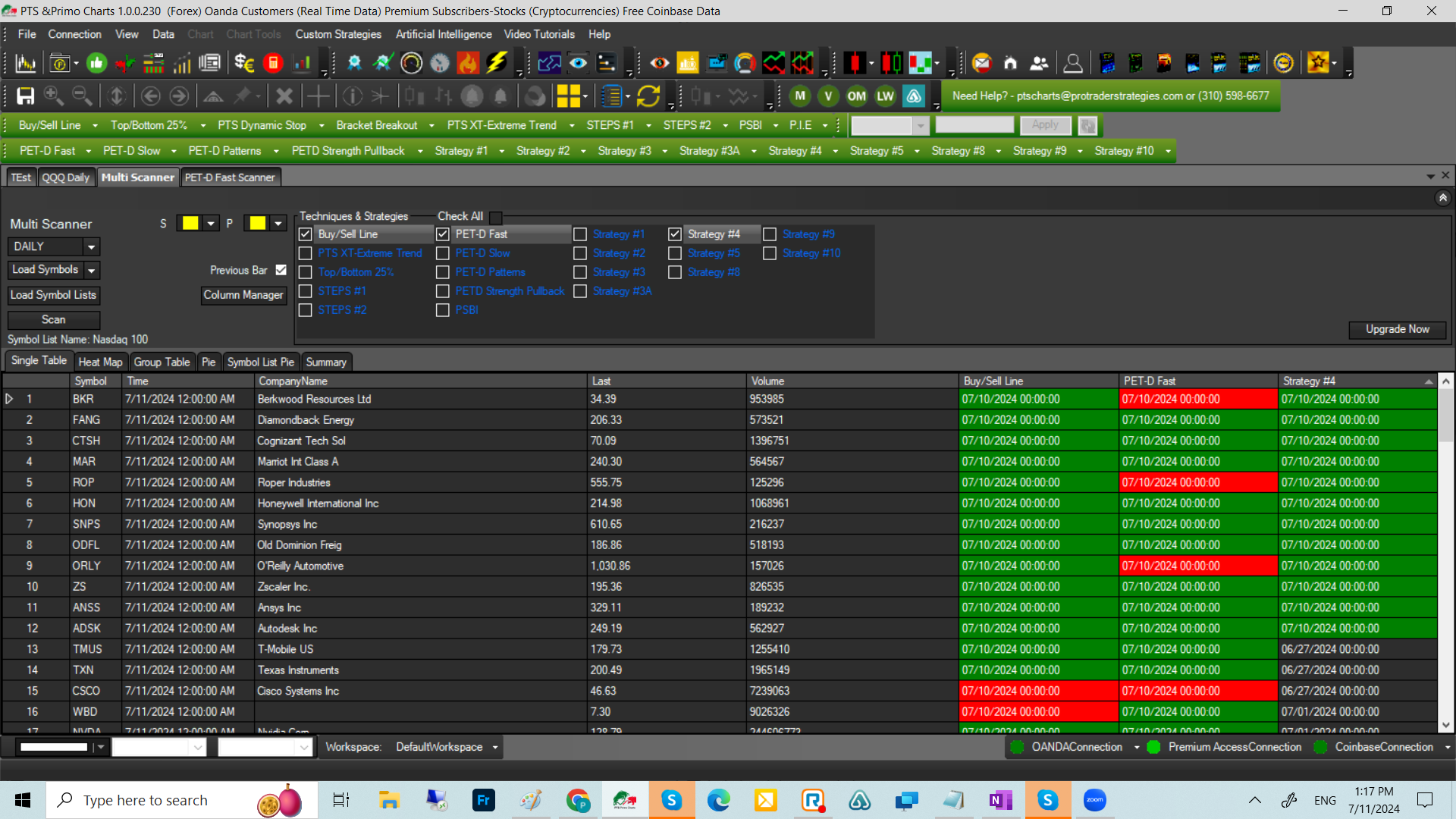
Task: Click the Upgrade Now button
Action: click(1398, 329)
